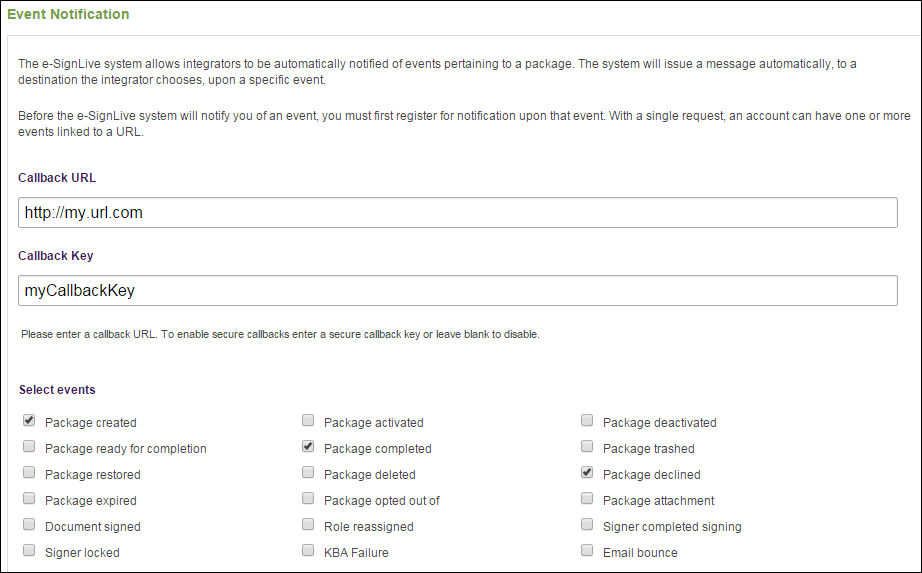922x573 pixels.
Task: Enable KBA Failure notification
Action: pos(308,551)
